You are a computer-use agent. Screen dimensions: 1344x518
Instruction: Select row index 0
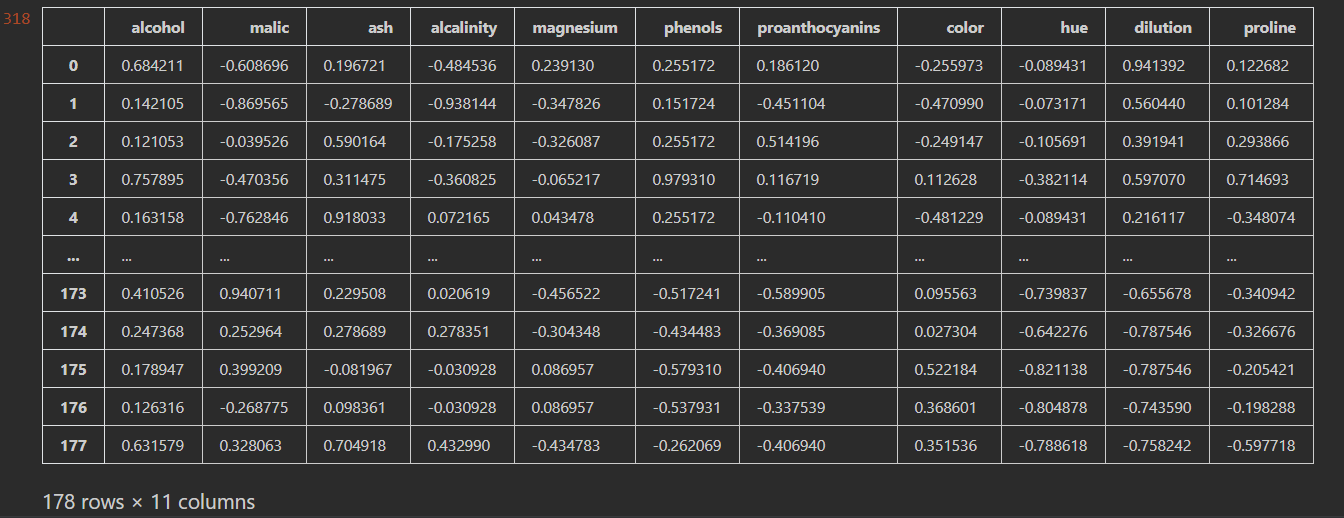(73, 66)
